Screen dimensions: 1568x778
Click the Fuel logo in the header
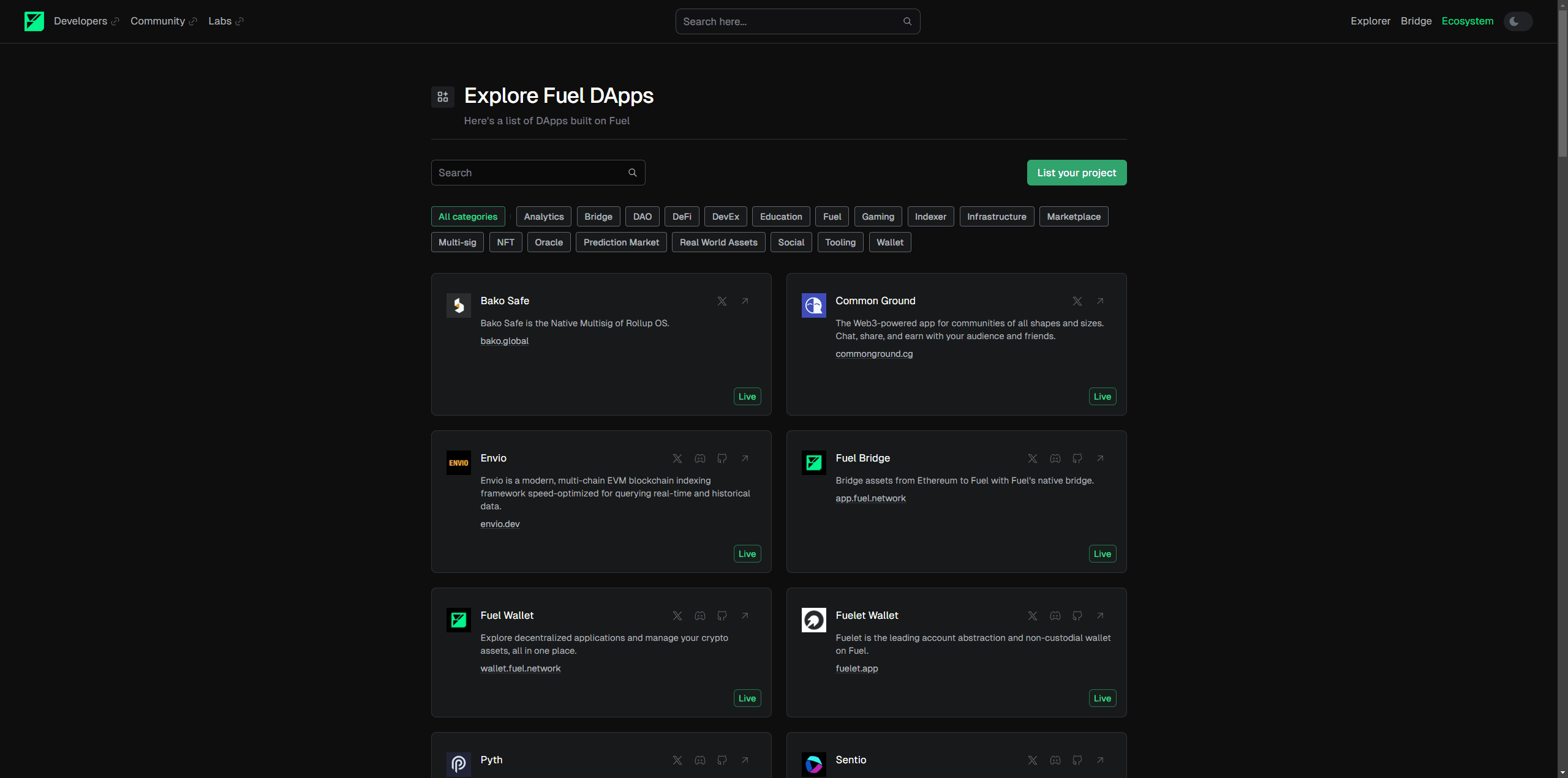pyautogui.click(x=34, y=21)
